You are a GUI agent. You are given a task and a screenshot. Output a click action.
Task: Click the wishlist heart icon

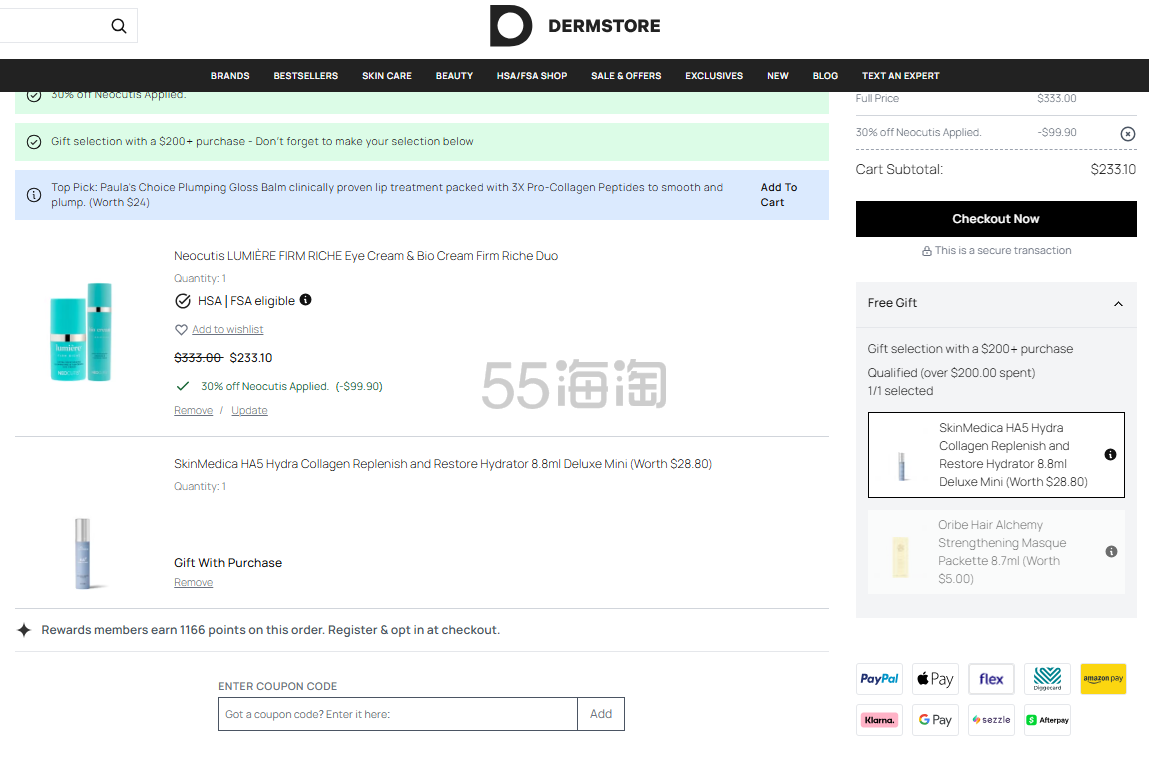181,329
